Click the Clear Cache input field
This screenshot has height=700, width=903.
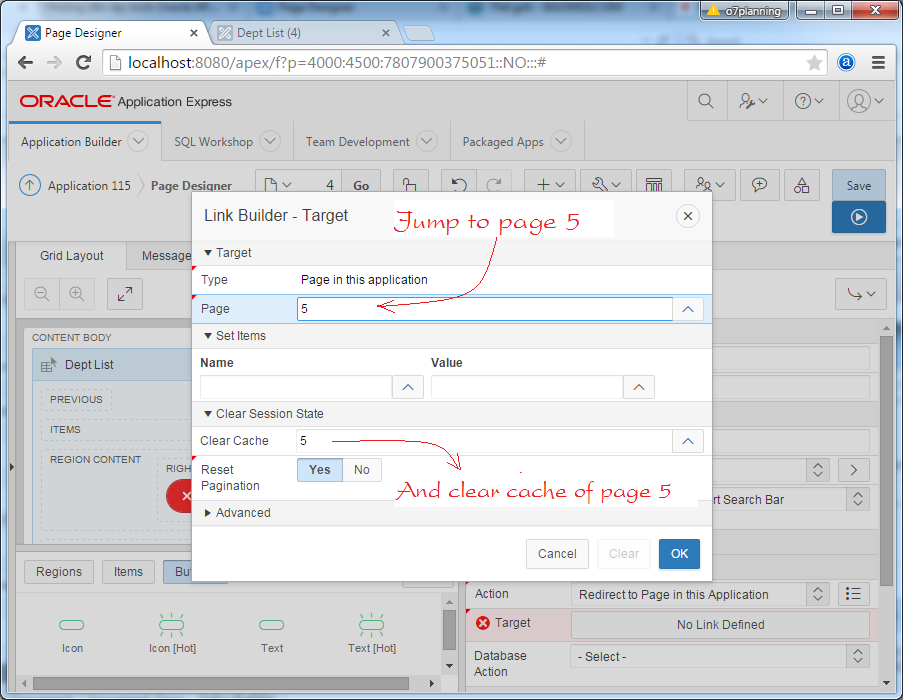tap(484, 441)
